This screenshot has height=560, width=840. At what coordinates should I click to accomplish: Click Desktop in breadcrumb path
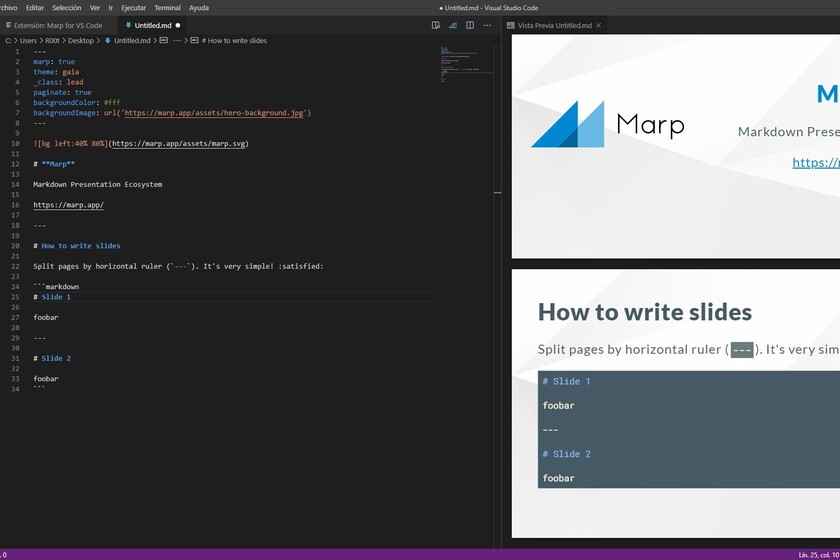(81, 41)
